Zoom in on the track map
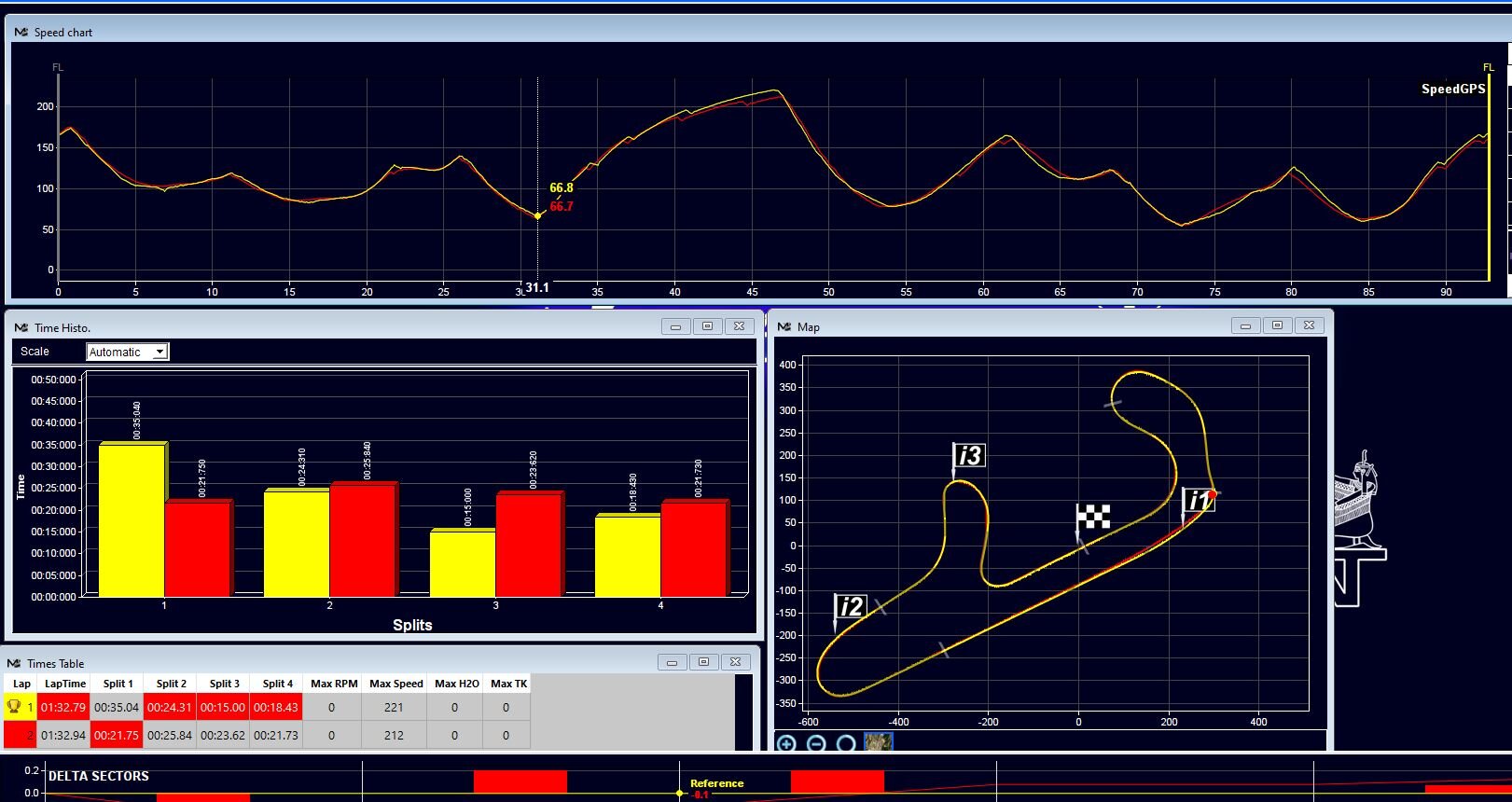This screenshot has width=1512, height=802. tap(786, 743)
